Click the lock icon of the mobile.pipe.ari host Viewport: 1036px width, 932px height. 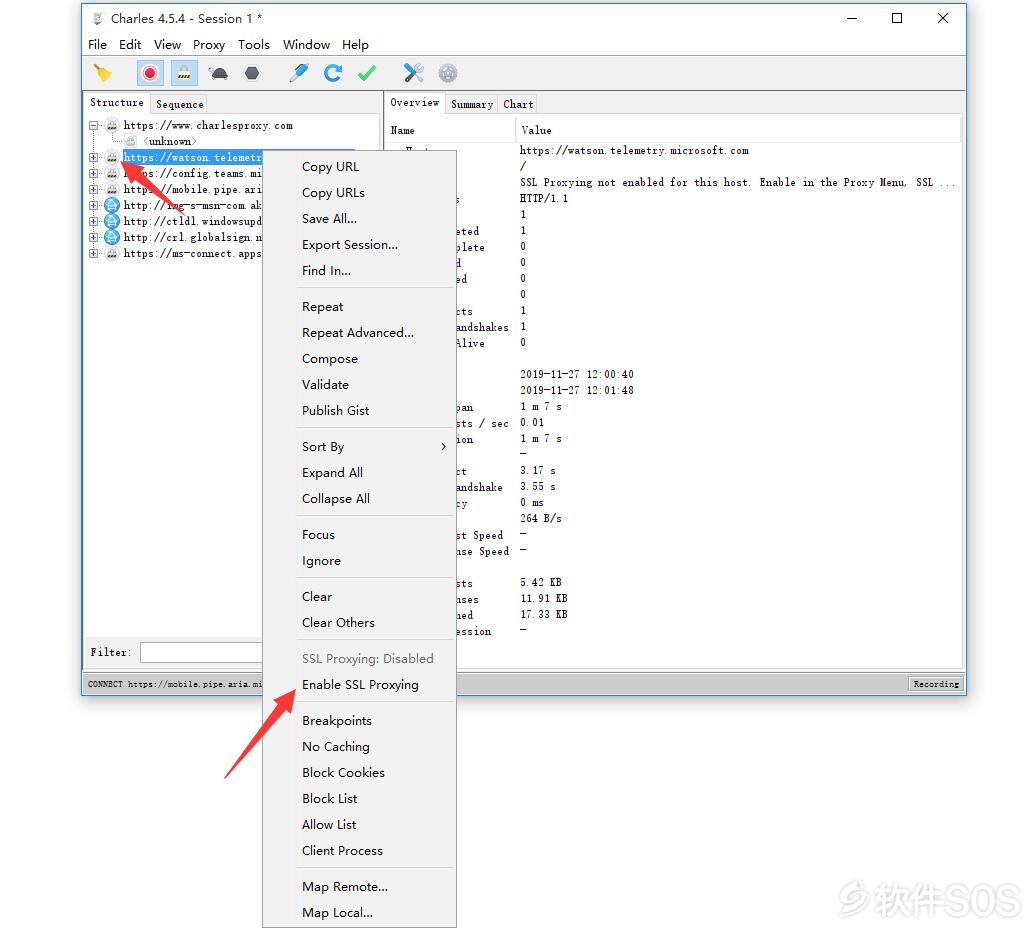pos(112,189)
